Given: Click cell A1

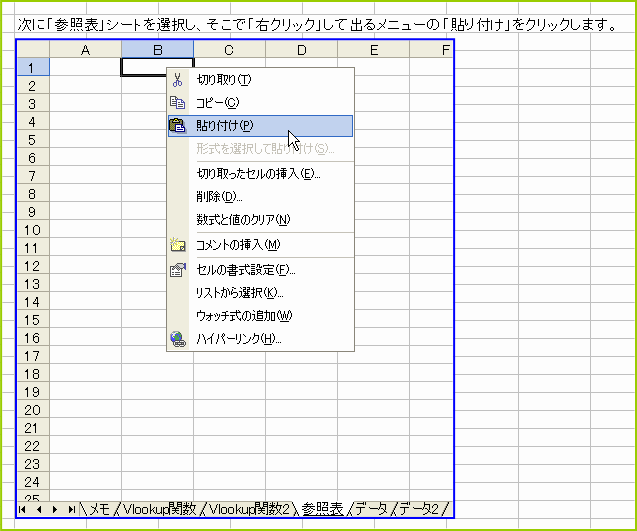Looking at the screenshot, I should coord(85,67).
